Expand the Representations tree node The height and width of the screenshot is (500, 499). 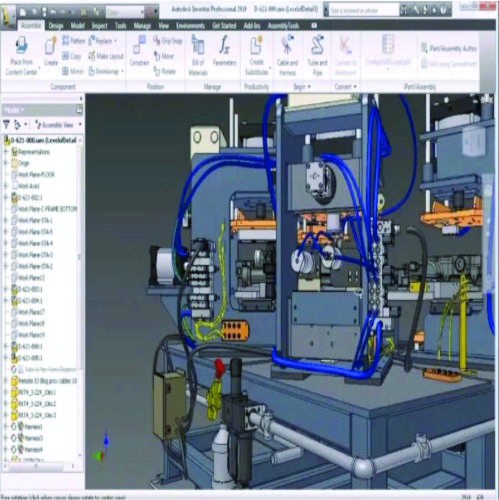(x=6, y=152)
